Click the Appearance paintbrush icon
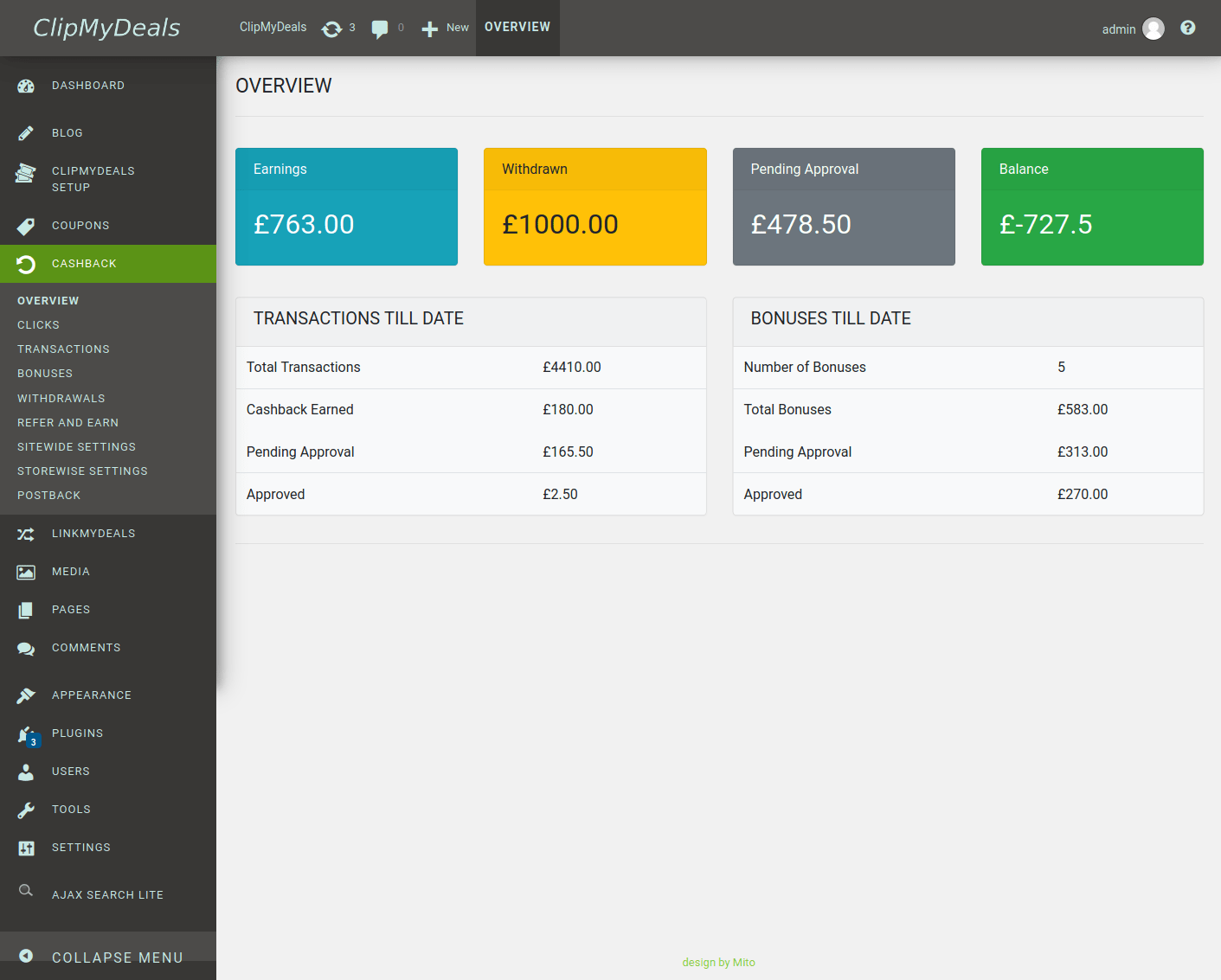 pos(26,695)
